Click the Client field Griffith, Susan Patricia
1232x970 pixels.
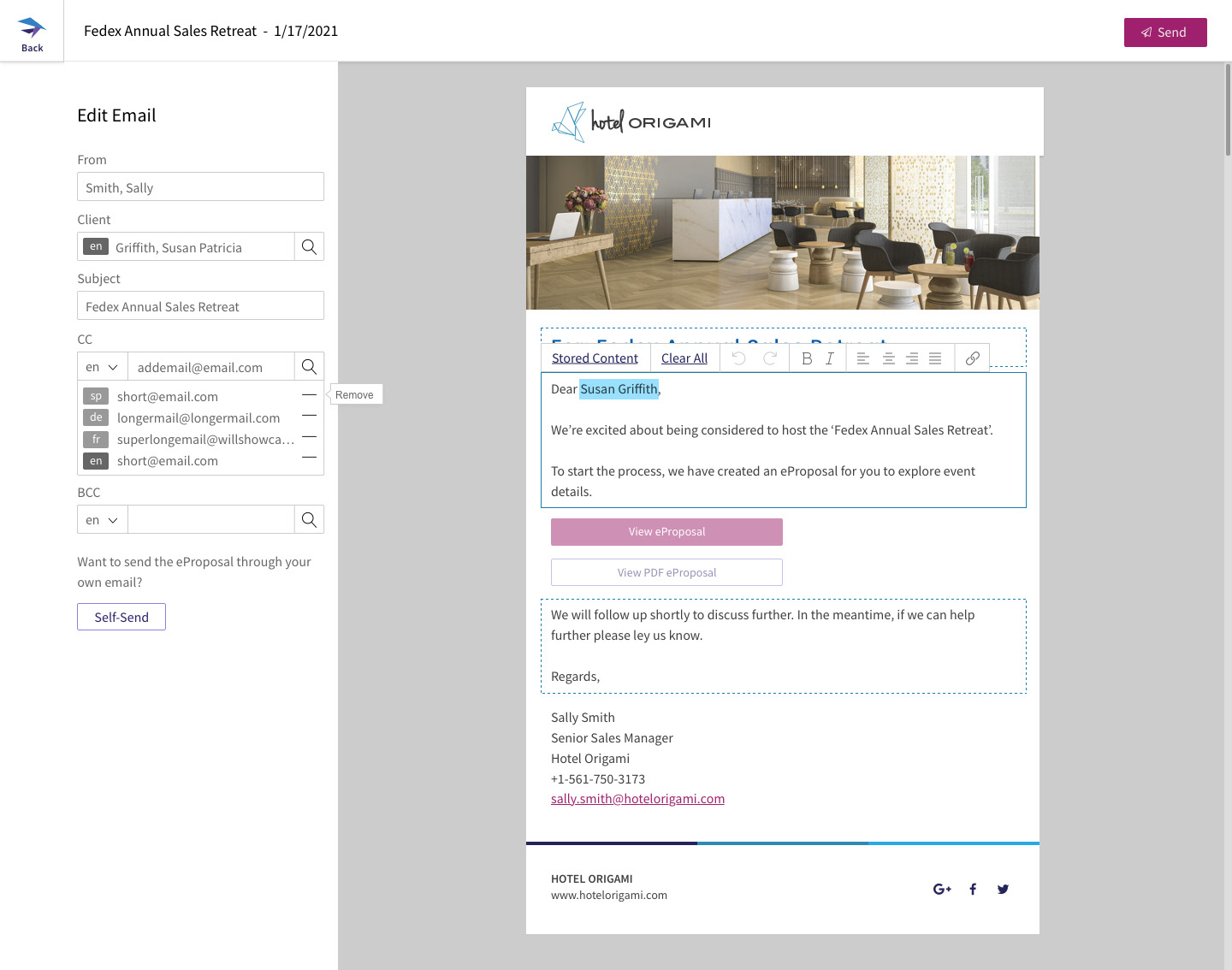pyautogui.click(x=187, y=247)
